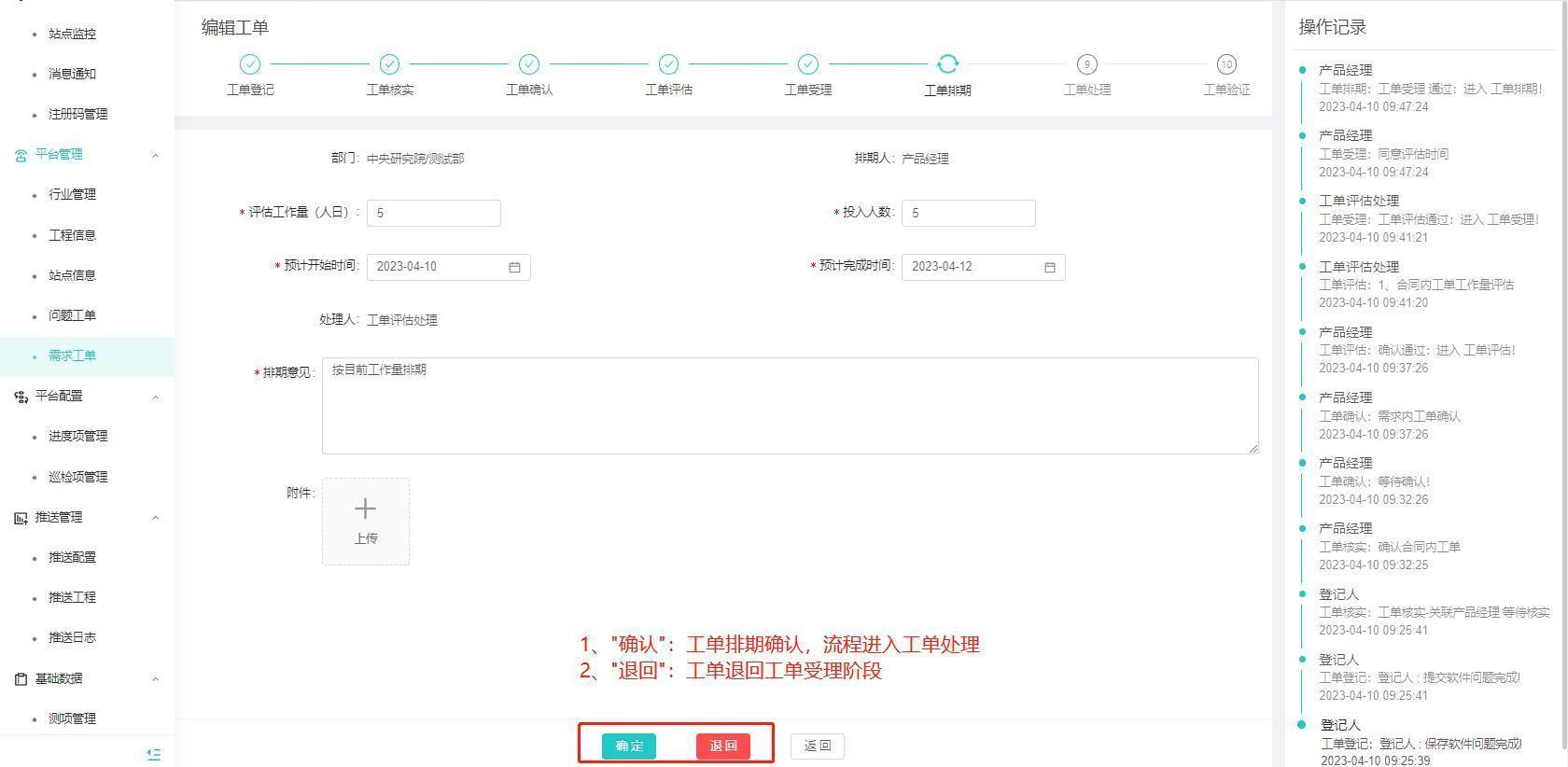Go to 站点监控 in the sidebar
Viewport: 1568px width, 767px height.
point(72,34)
